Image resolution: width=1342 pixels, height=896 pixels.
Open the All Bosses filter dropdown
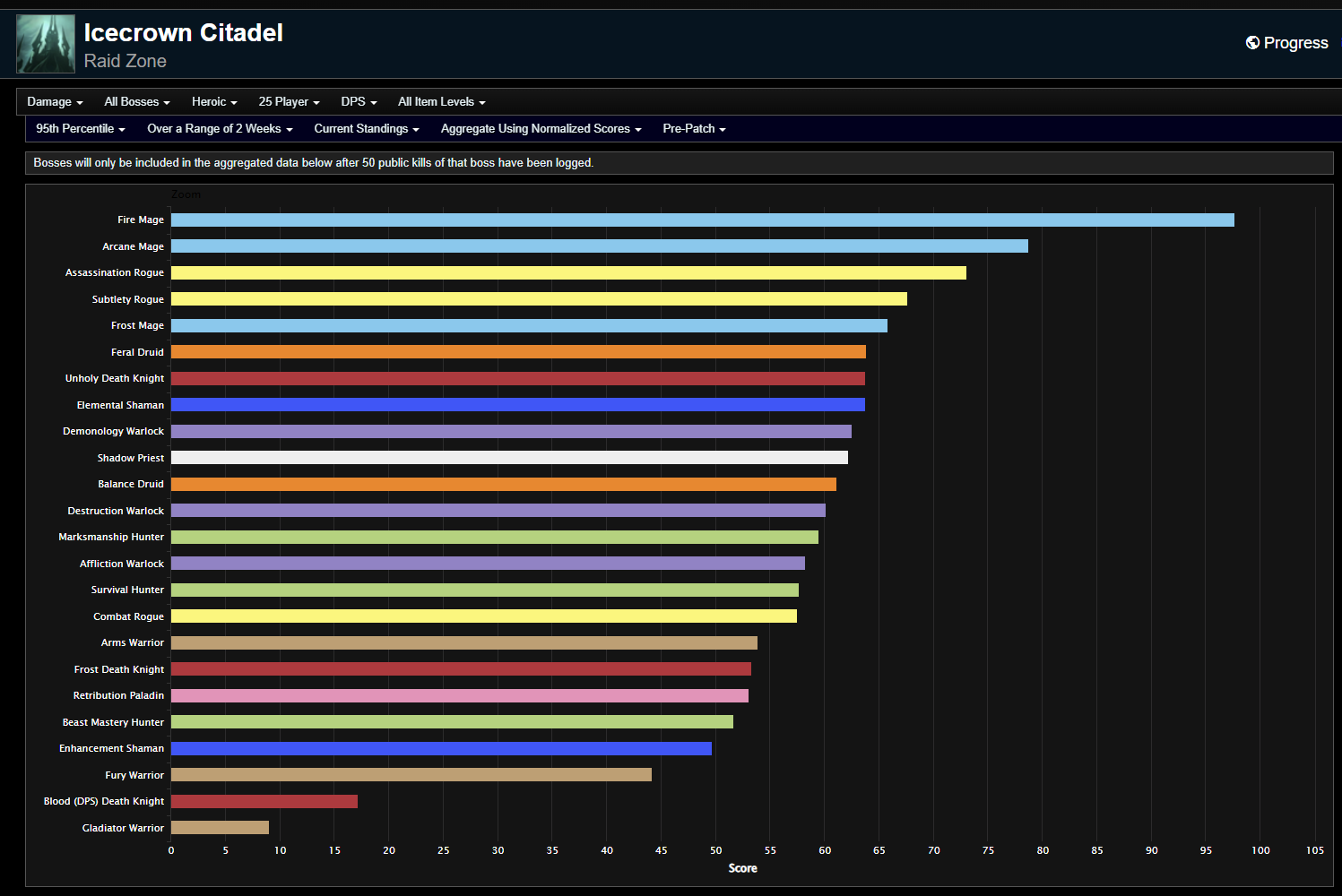click(x=135, y=101)
